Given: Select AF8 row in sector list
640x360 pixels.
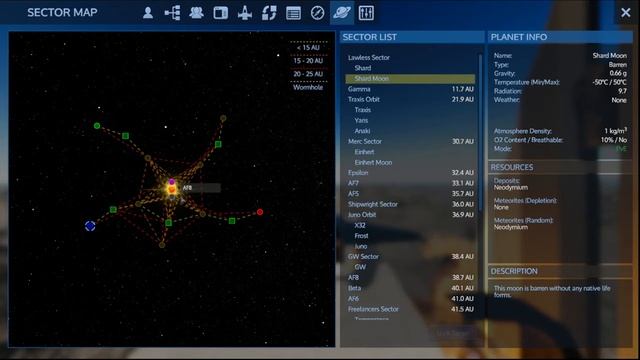Looking at the screenshot, I should [410, 278].
